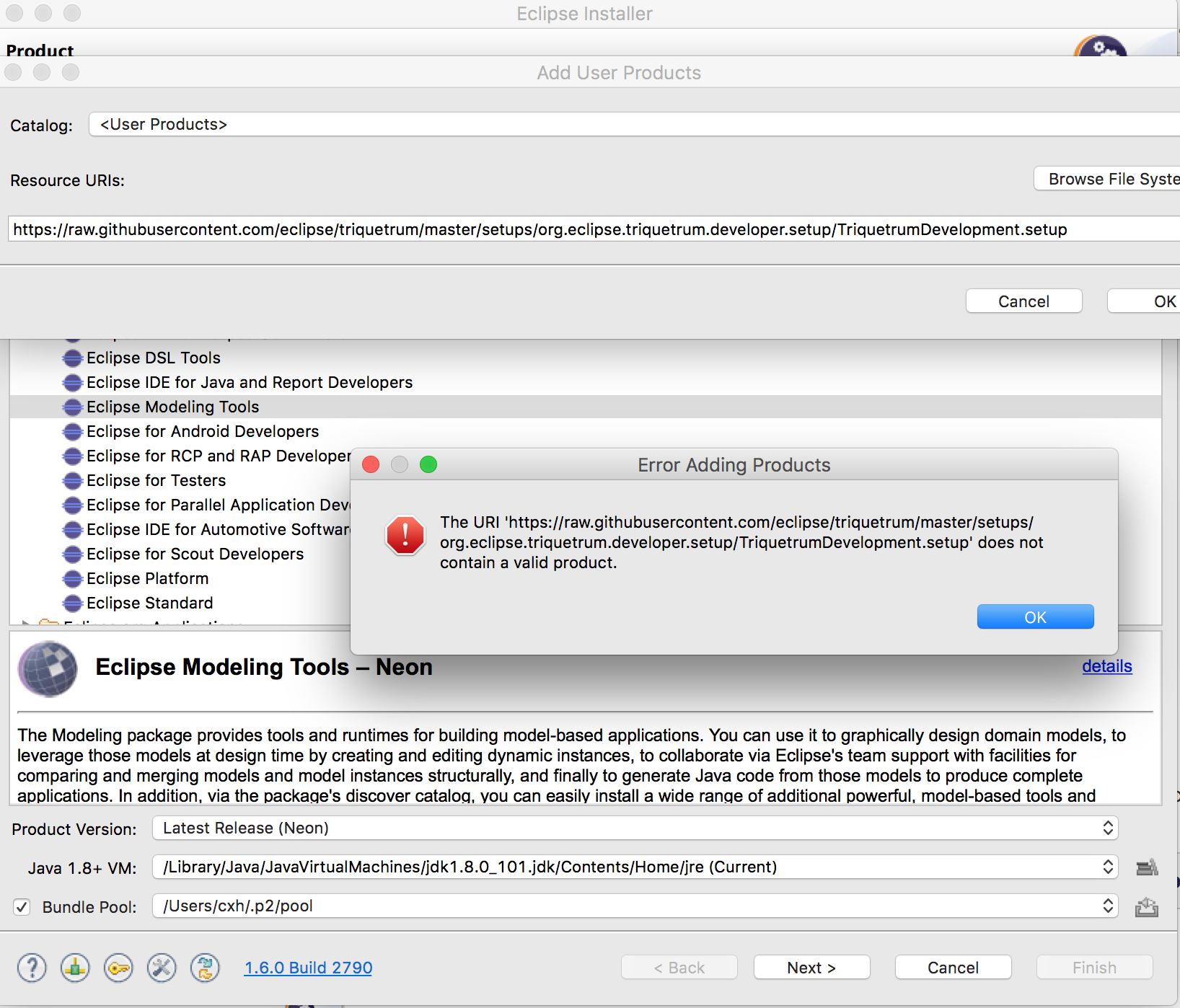Screen dimensions: 1180x1008
Task: Select Eclipse for RCP and RAP Developers
Action: point(219,456)
